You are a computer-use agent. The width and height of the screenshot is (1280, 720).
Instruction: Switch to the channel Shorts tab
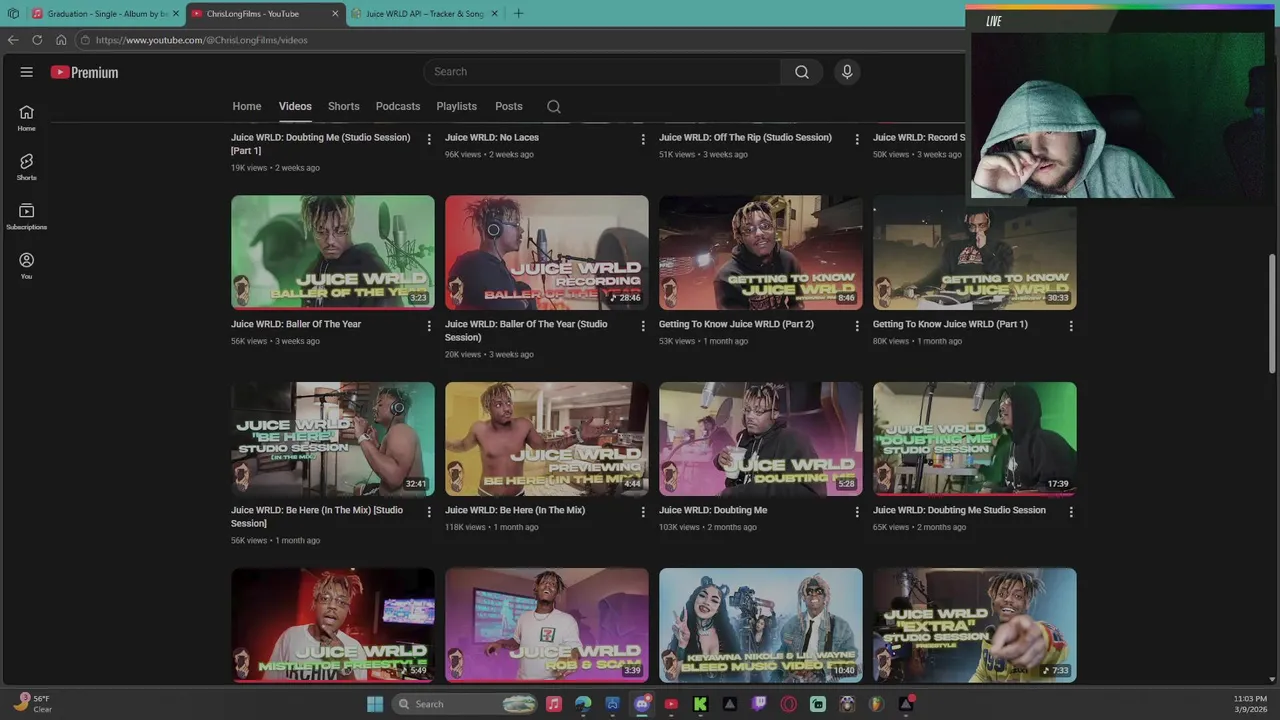point(343,106)
